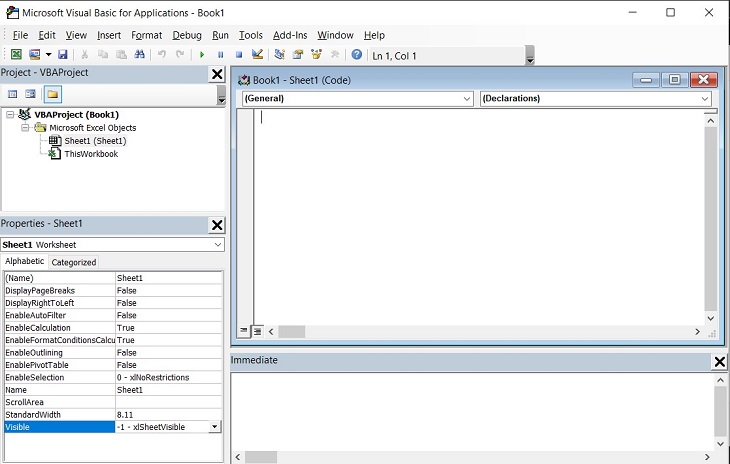
Task: Switch to the Alphabetic properties tab
Action: [x=24, y=261]
